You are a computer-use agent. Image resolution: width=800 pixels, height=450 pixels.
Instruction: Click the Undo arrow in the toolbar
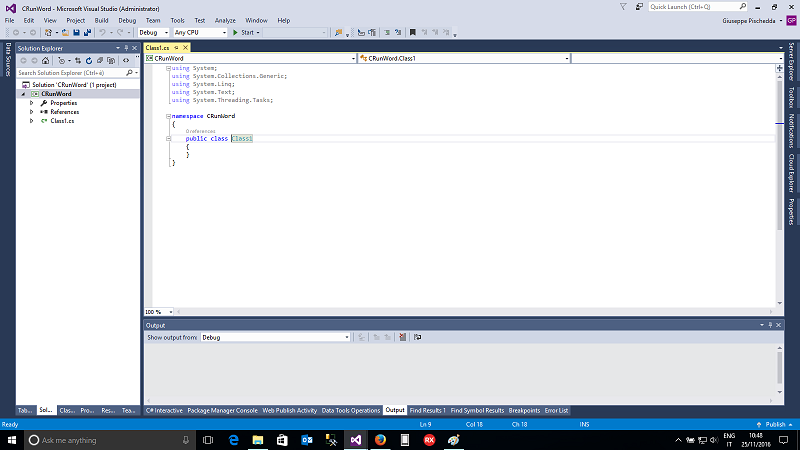point(102,33)
